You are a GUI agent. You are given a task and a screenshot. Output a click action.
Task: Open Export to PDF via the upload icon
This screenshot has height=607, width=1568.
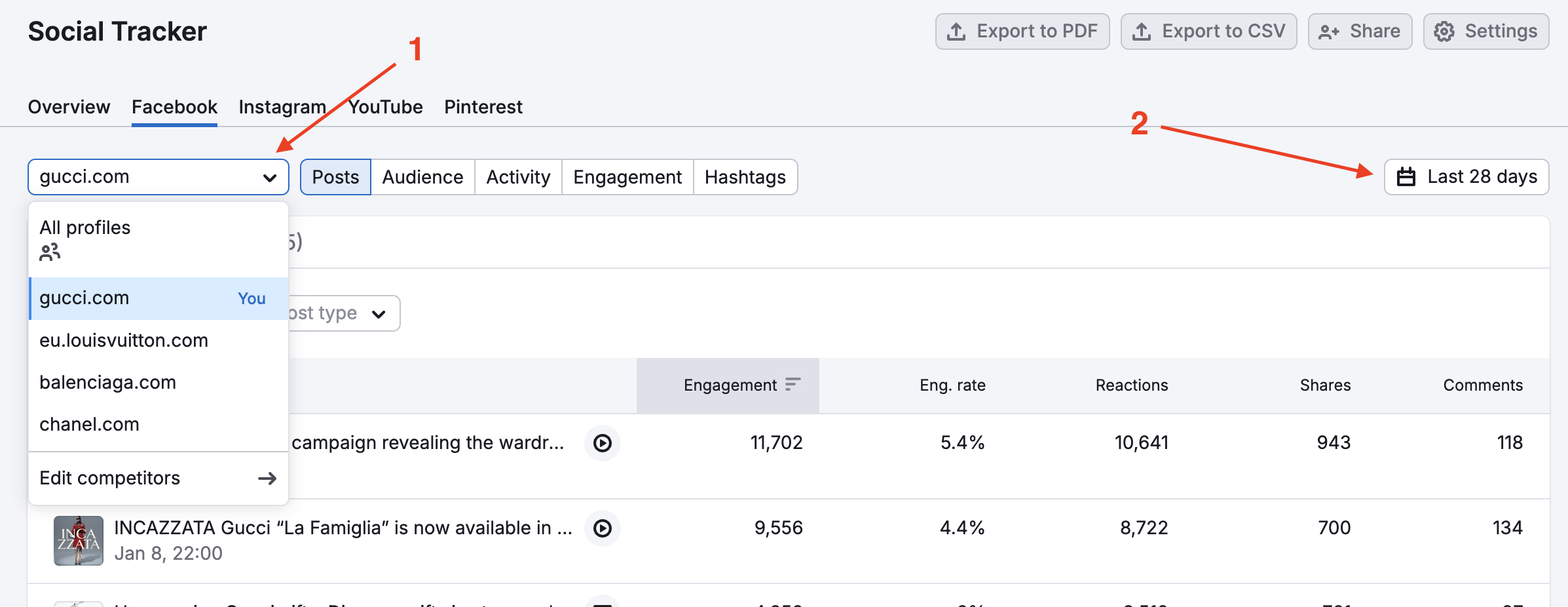pos(958,30)
